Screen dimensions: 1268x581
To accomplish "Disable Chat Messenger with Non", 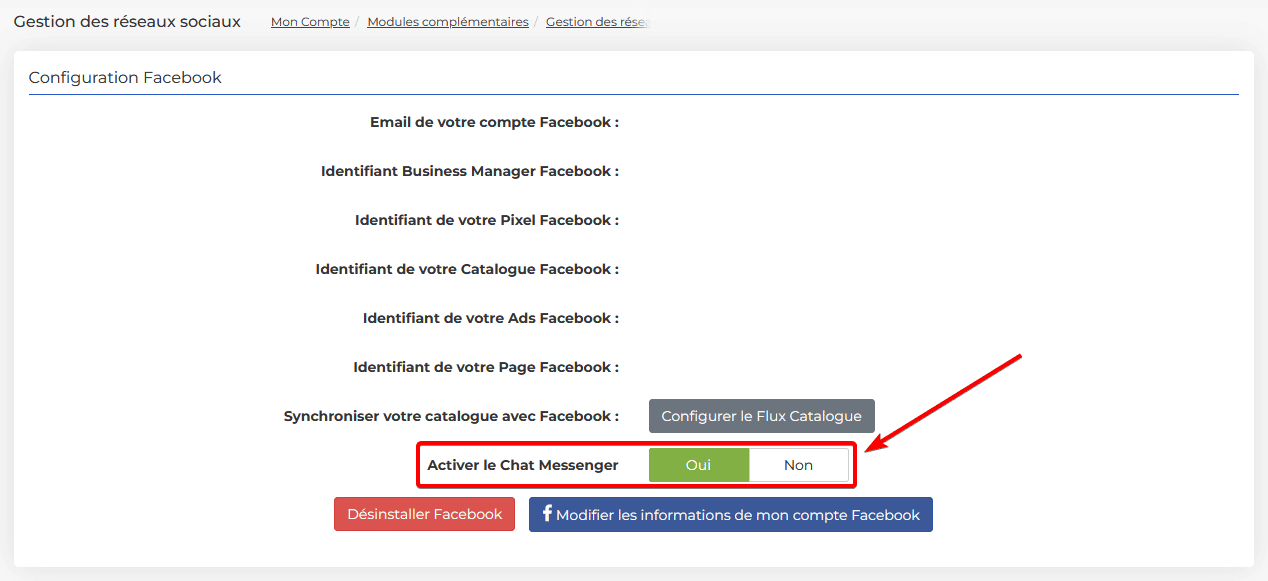I will (x=798, y=465).
